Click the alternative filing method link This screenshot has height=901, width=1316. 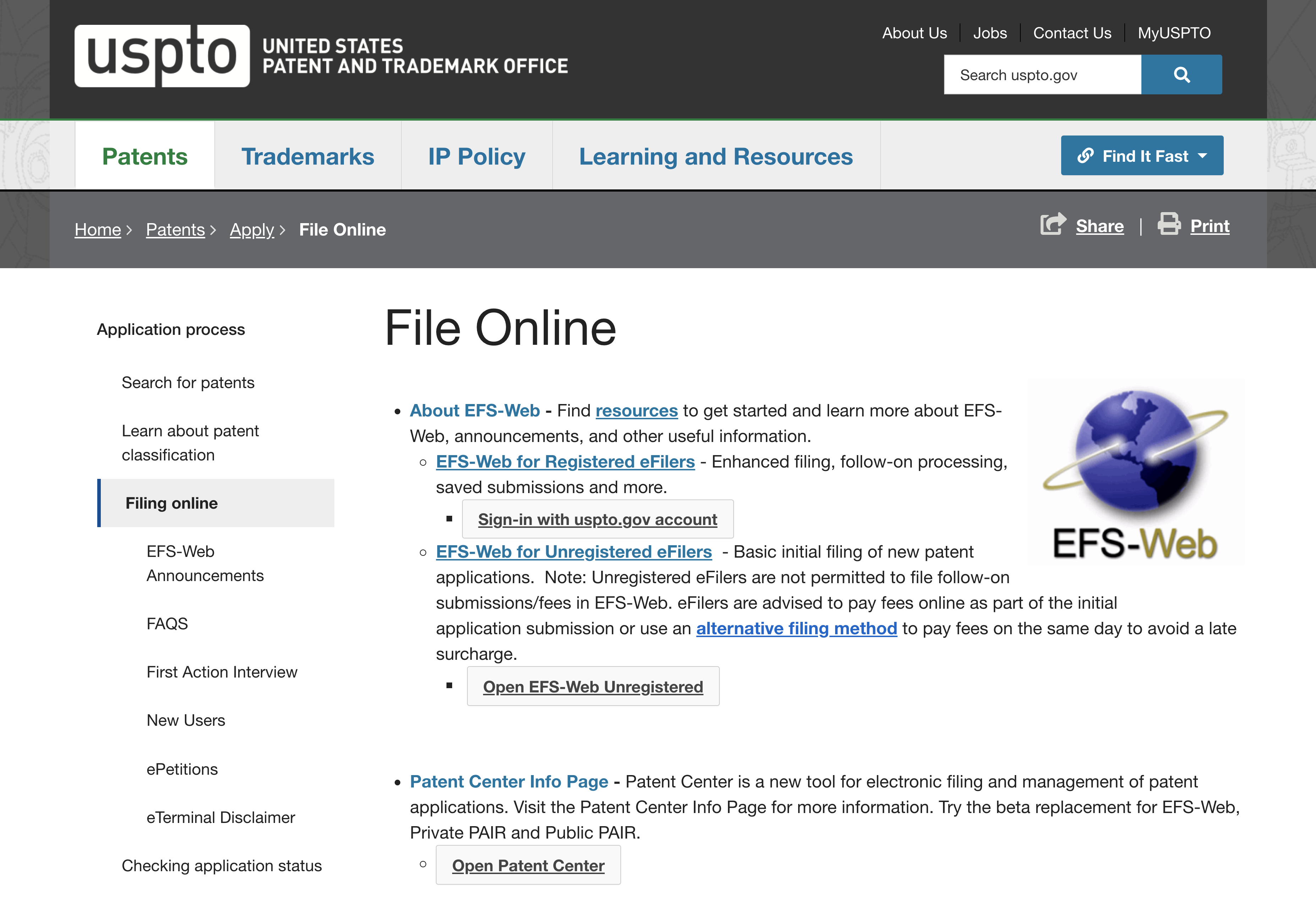click(x=796, y=628)
